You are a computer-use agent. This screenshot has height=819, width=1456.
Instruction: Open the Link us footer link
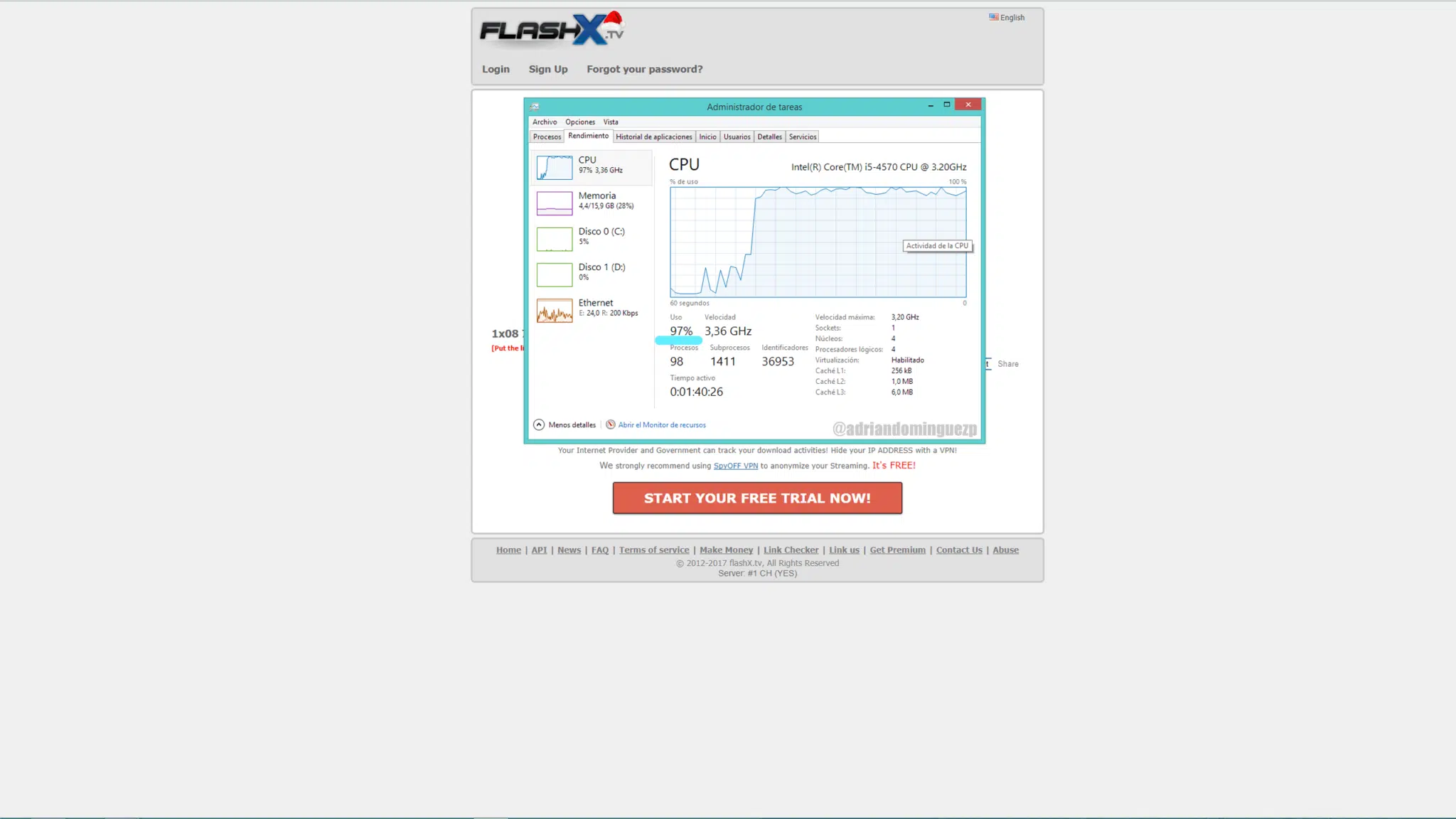tap(844, 550)
